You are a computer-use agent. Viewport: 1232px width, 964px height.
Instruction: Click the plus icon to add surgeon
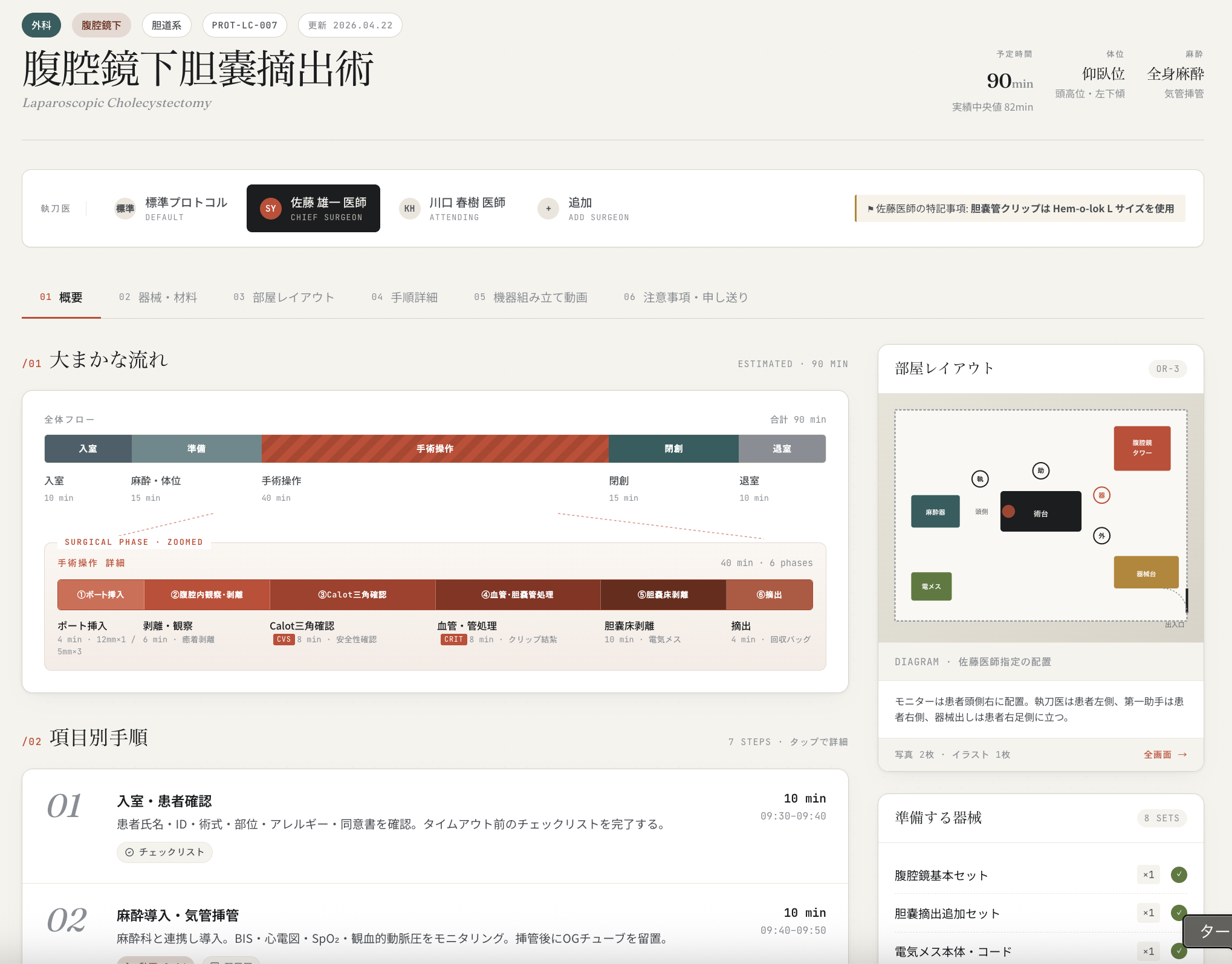pyautogui.click(x=548, y=209)
